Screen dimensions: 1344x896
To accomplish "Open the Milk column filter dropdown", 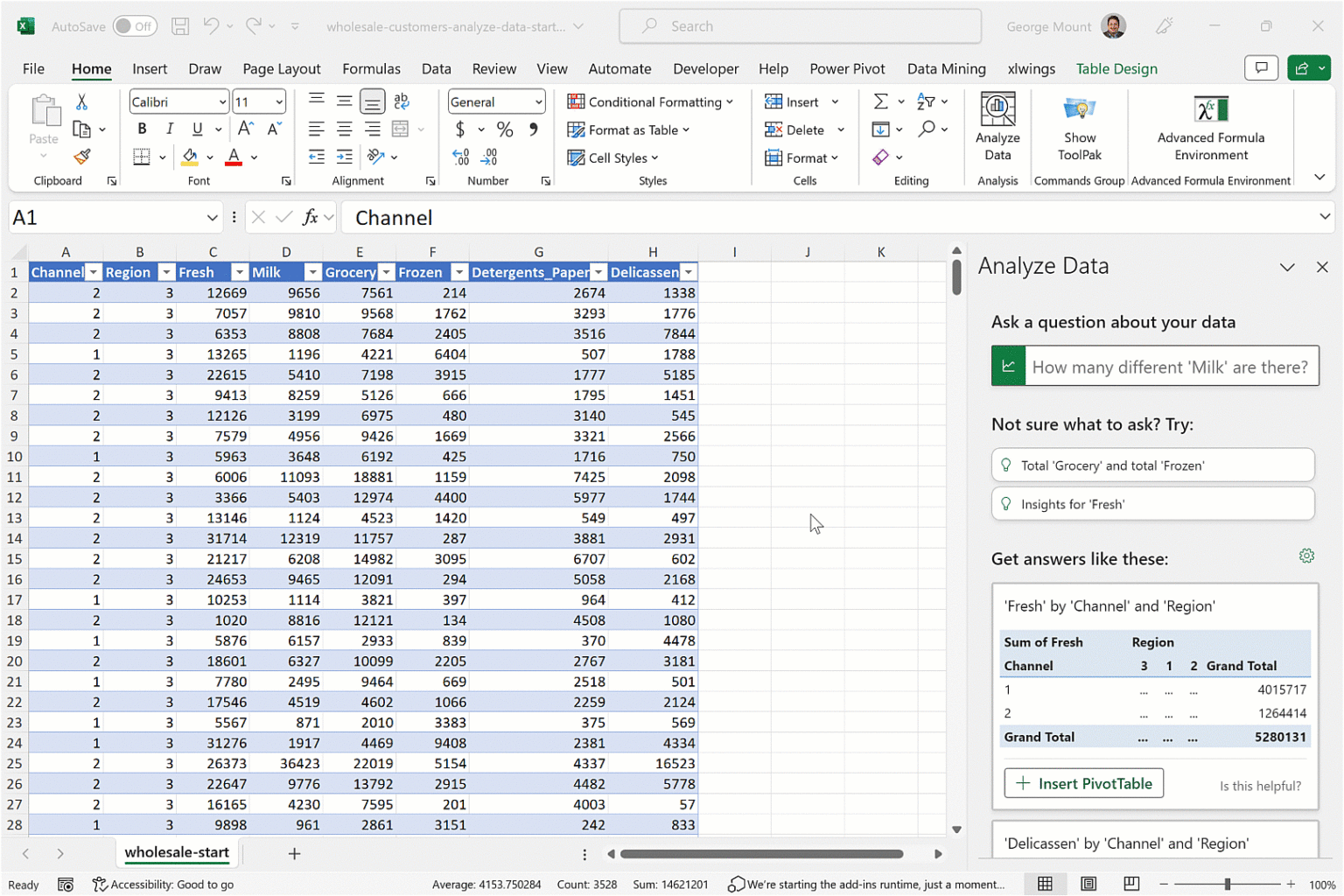I will [x=312, y=273].
